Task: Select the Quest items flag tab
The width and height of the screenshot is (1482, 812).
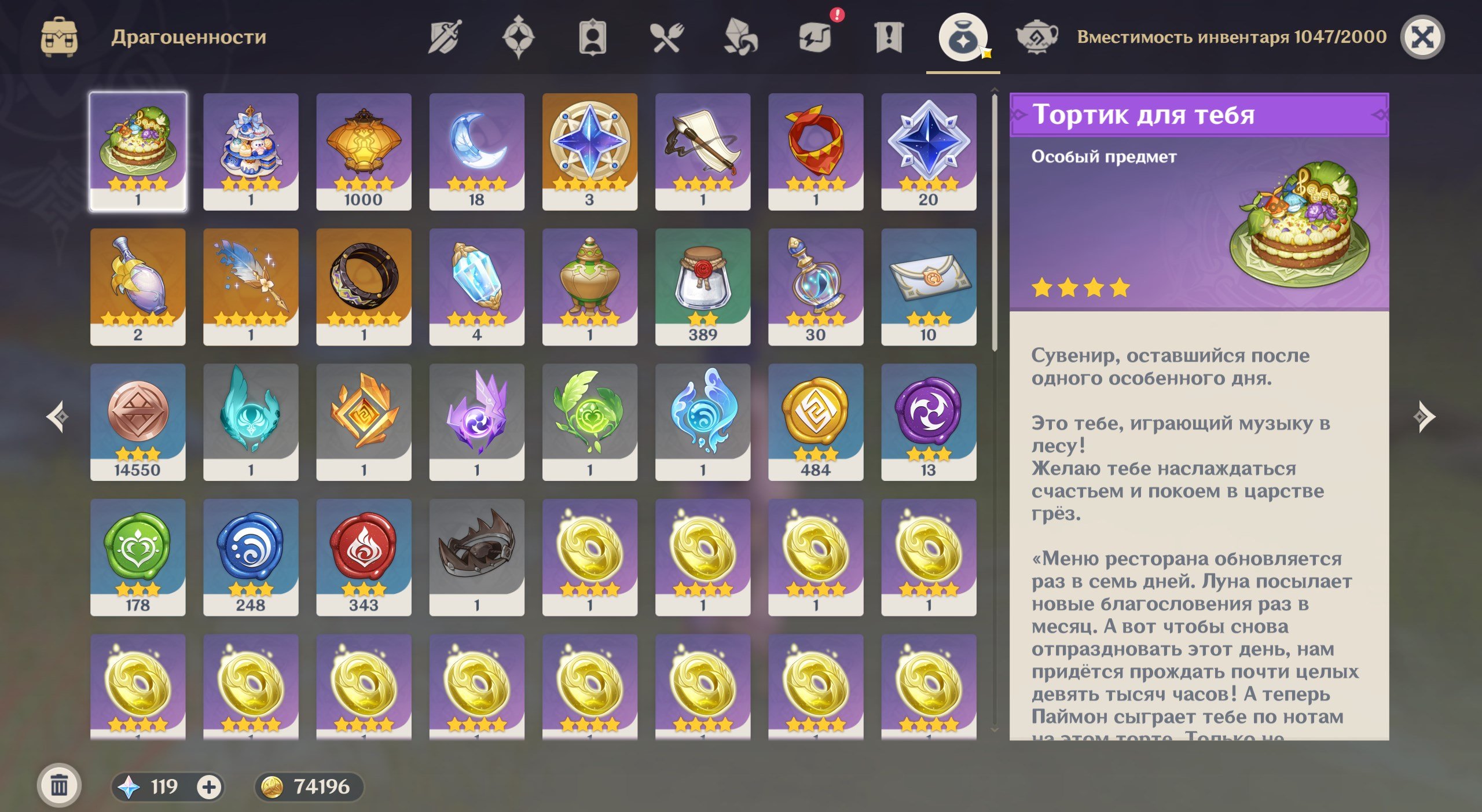Action: tap(889, 36)
